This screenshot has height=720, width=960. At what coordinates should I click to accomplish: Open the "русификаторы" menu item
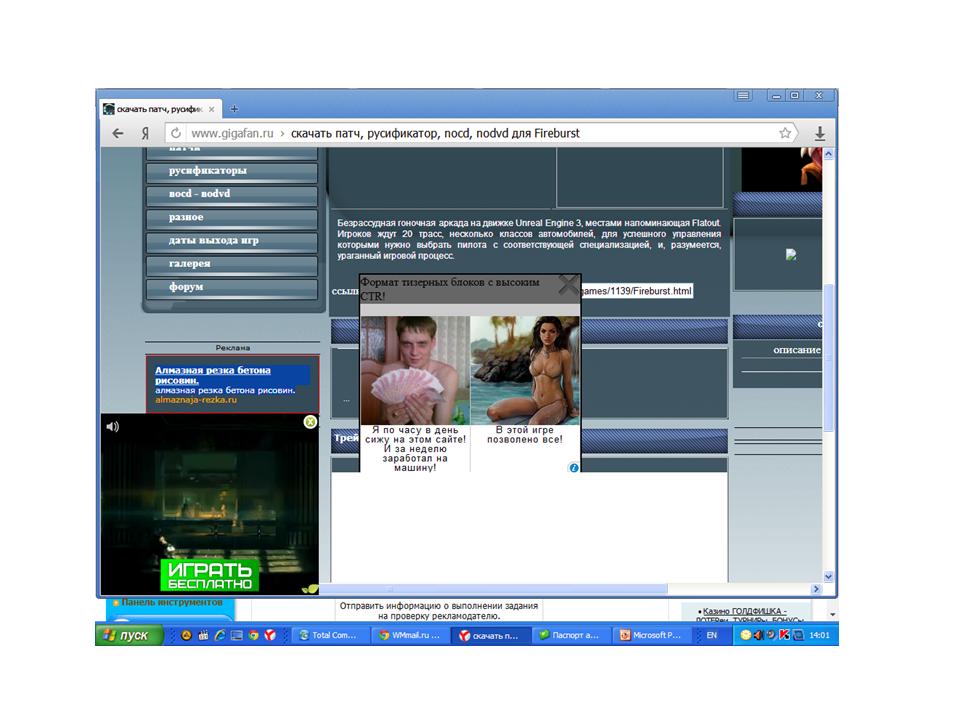coord(232,171)
